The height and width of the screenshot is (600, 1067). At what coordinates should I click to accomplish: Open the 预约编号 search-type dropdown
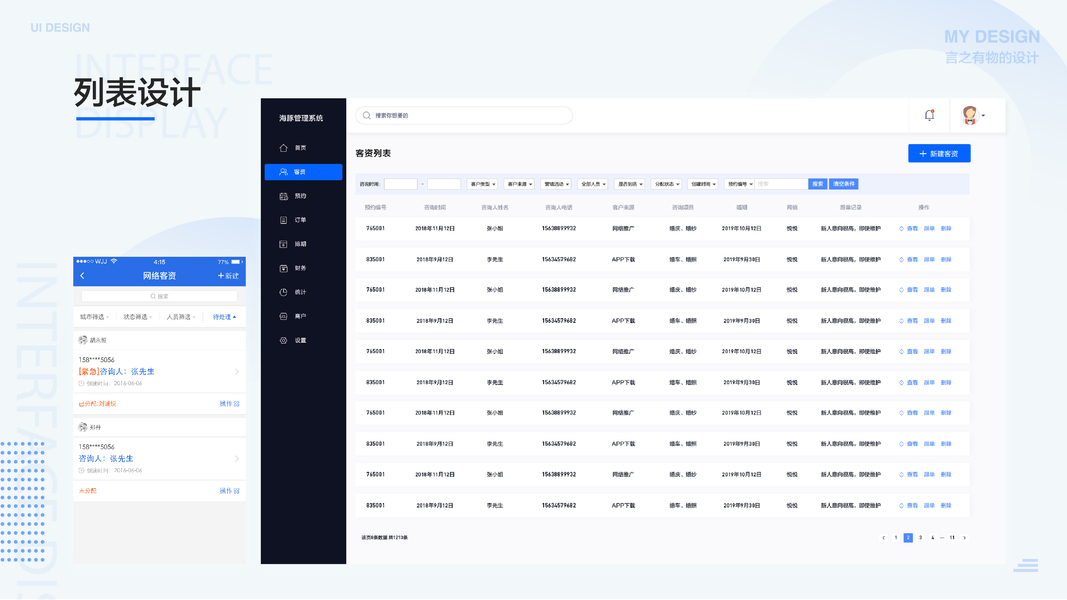740,184
